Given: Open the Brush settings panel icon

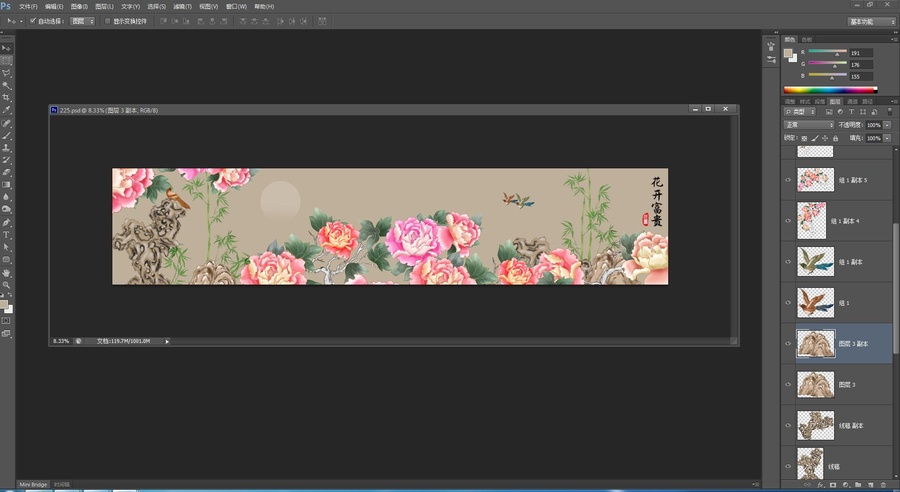Looking at the screenshot, I should point(771,60).
